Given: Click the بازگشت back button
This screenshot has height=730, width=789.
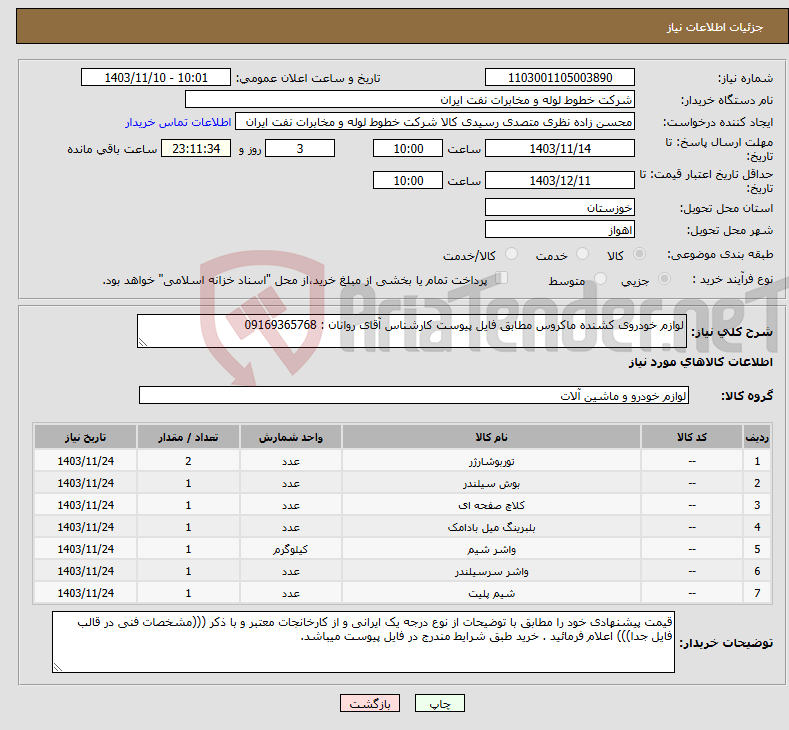Looking at the screenshot, I should point(369,703).
